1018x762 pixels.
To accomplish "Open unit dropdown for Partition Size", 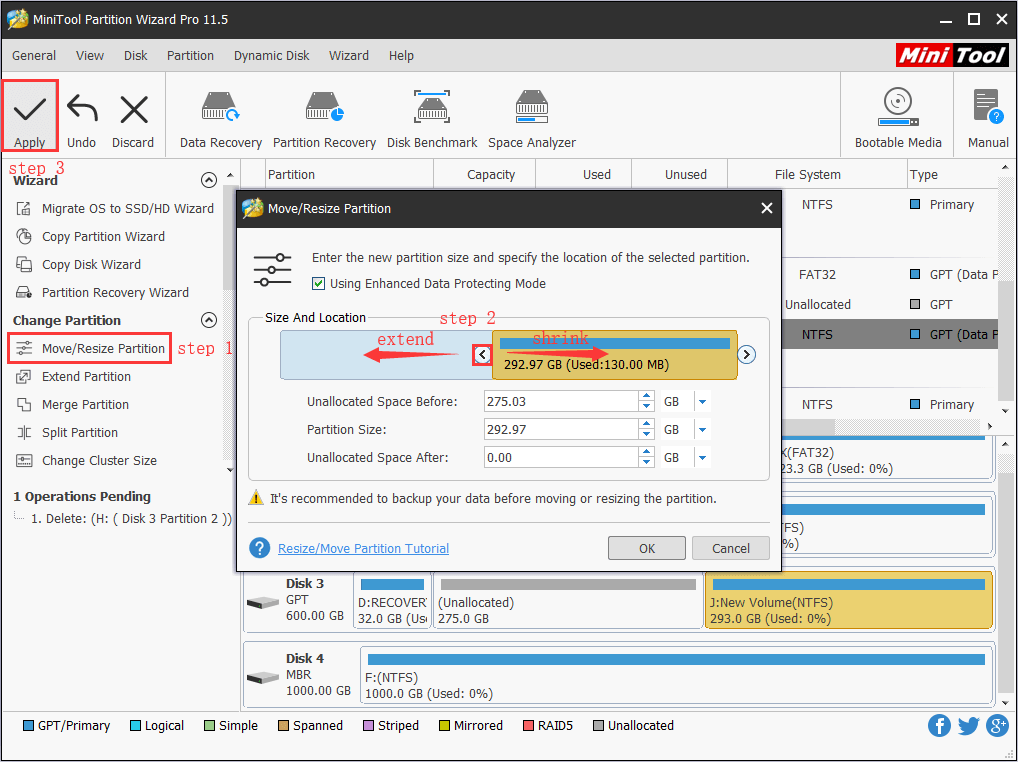I will click(702, 430).
